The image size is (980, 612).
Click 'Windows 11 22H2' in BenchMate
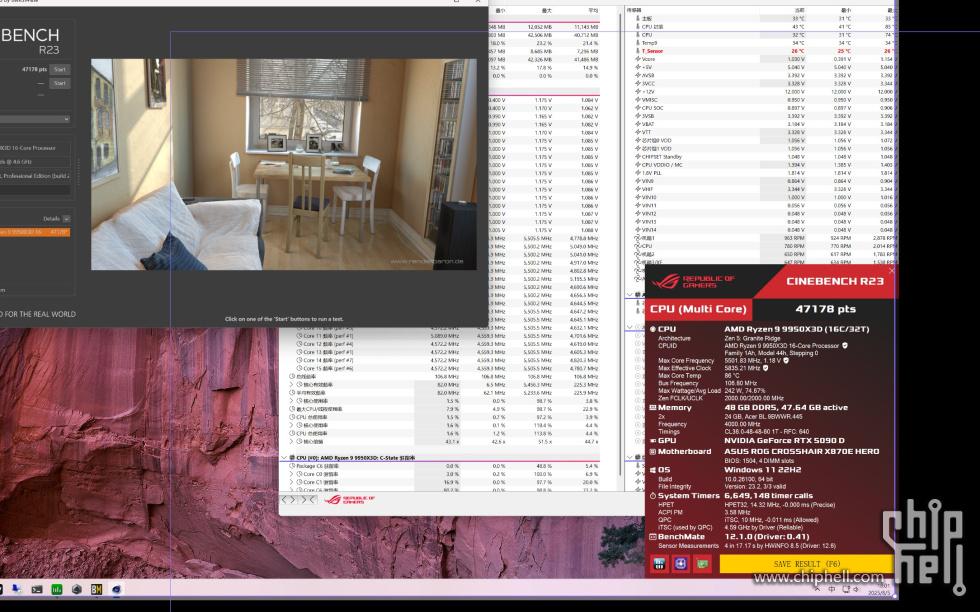point(762,469)
